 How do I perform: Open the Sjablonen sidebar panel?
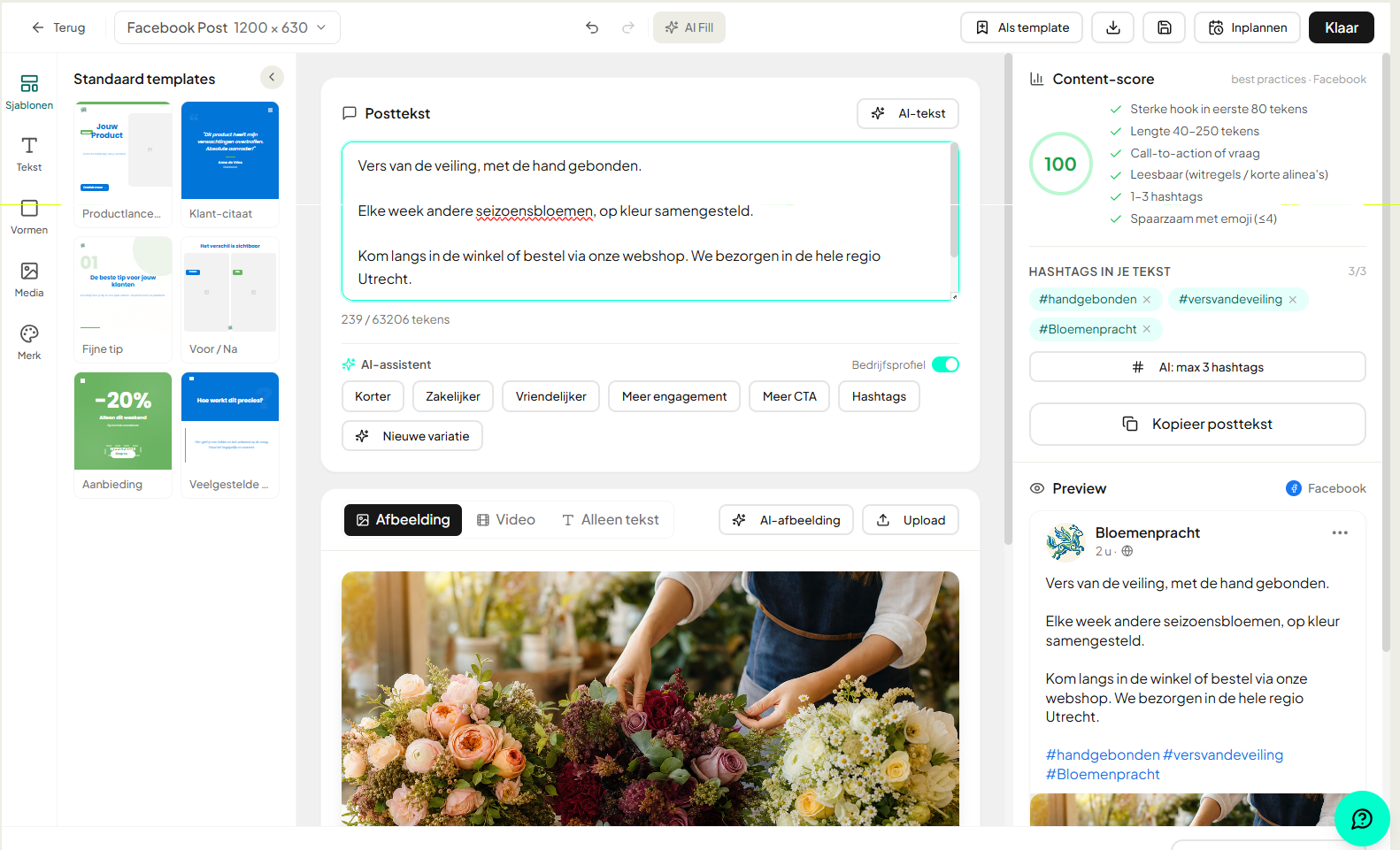pyautogui.click(x=29, y=92)
